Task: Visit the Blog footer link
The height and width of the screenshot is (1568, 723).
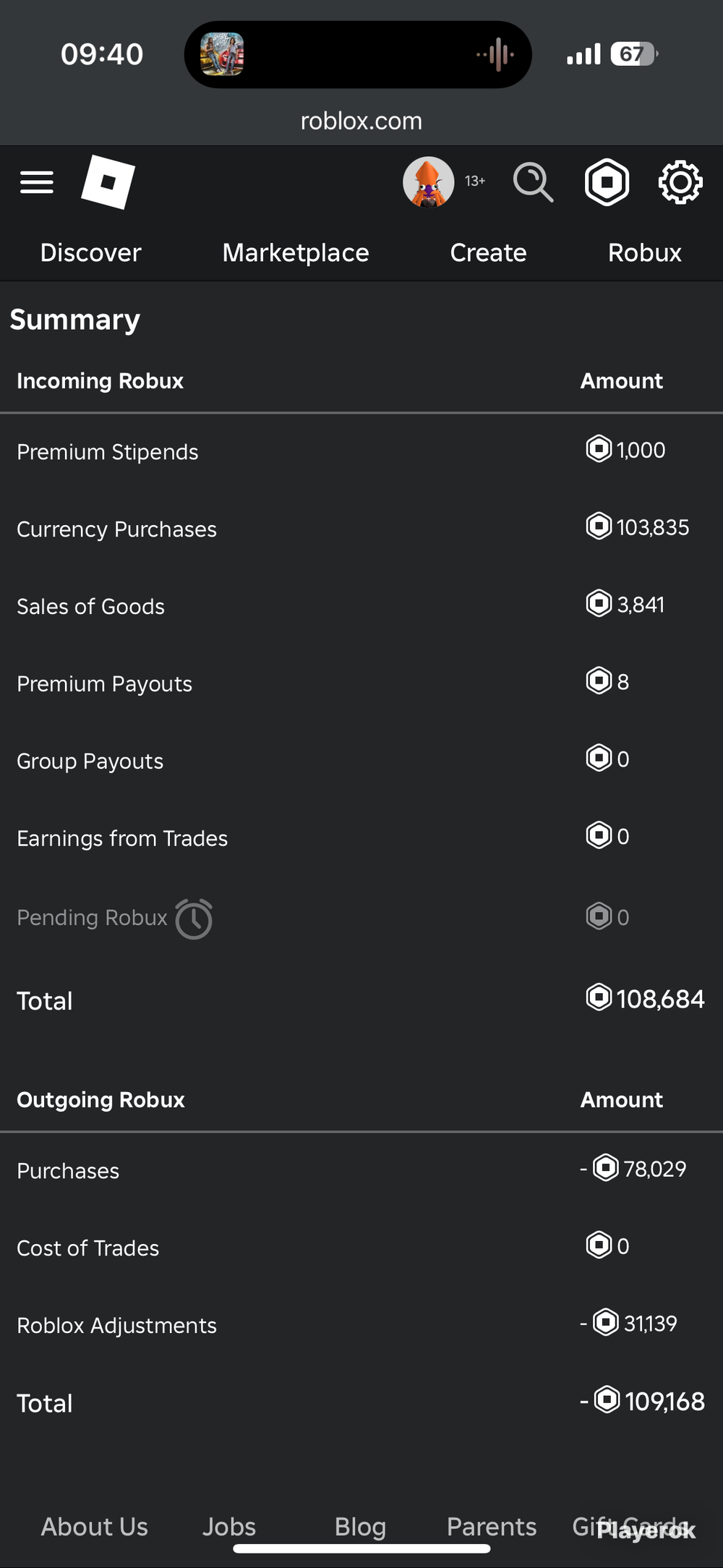Action: click(360, 1526)
